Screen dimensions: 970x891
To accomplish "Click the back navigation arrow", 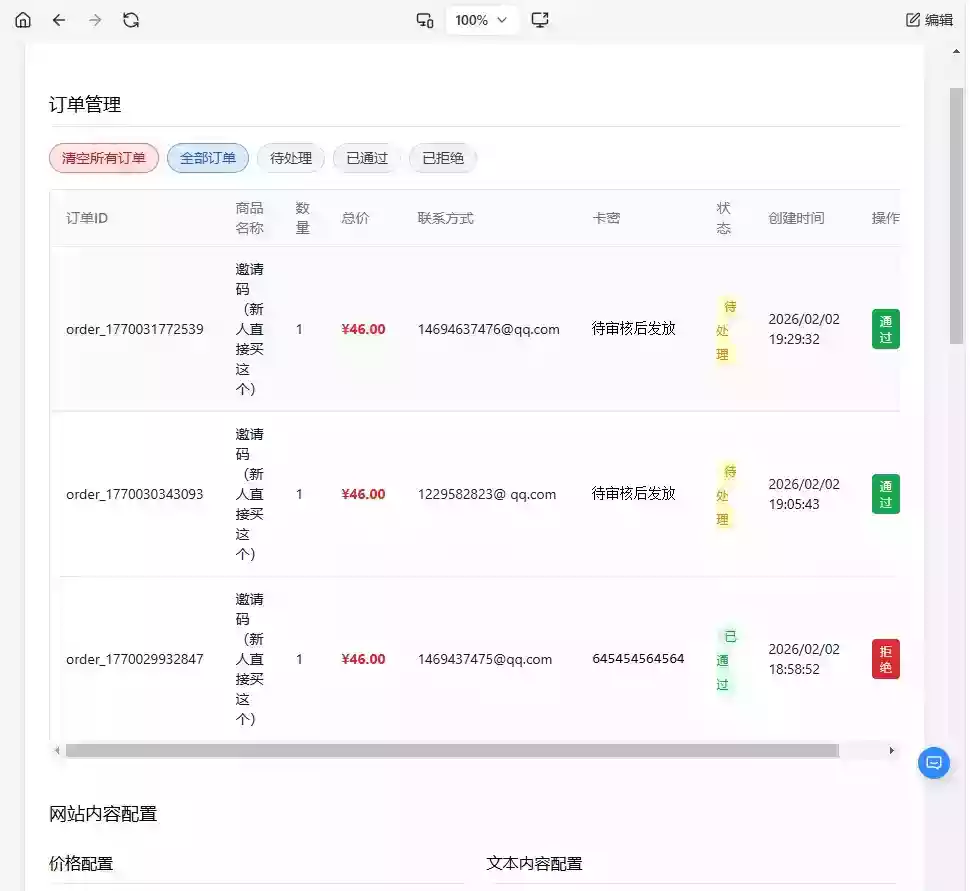I will click(59, 19).
